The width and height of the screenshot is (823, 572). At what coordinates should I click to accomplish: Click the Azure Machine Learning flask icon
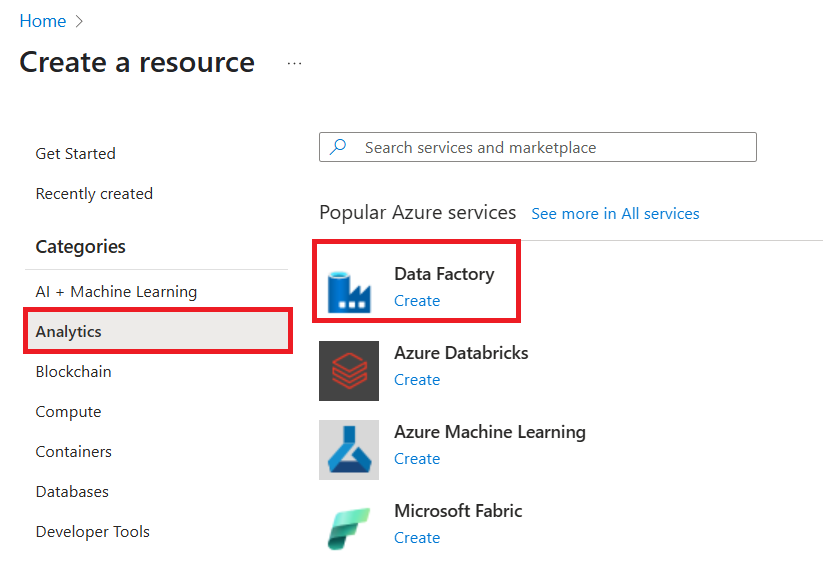pos(349,449)
